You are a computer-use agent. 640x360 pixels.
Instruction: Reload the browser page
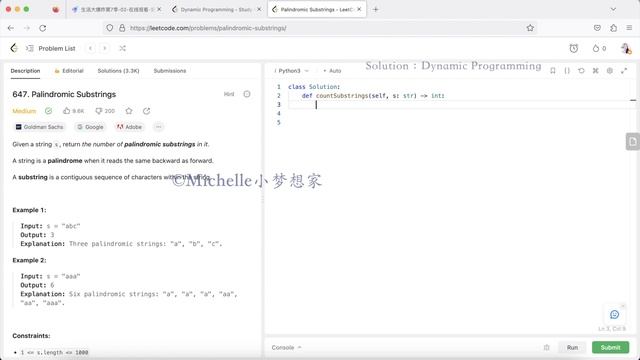point(42,28)
